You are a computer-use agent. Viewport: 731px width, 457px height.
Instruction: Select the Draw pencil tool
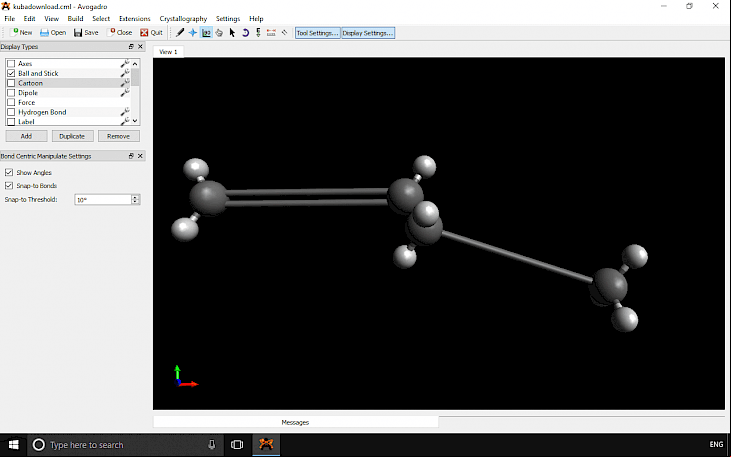180,33
